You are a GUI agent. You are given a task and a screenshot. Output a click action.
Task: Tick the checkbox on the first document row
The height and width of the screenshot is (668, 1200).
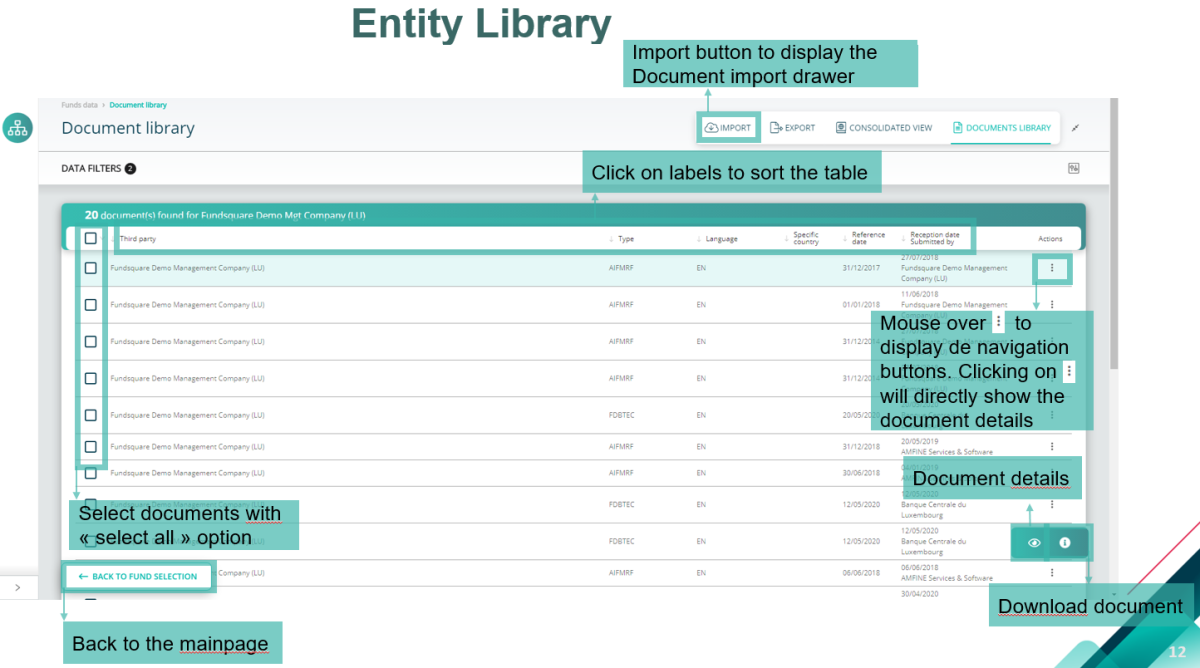click(x=90, y=268)
